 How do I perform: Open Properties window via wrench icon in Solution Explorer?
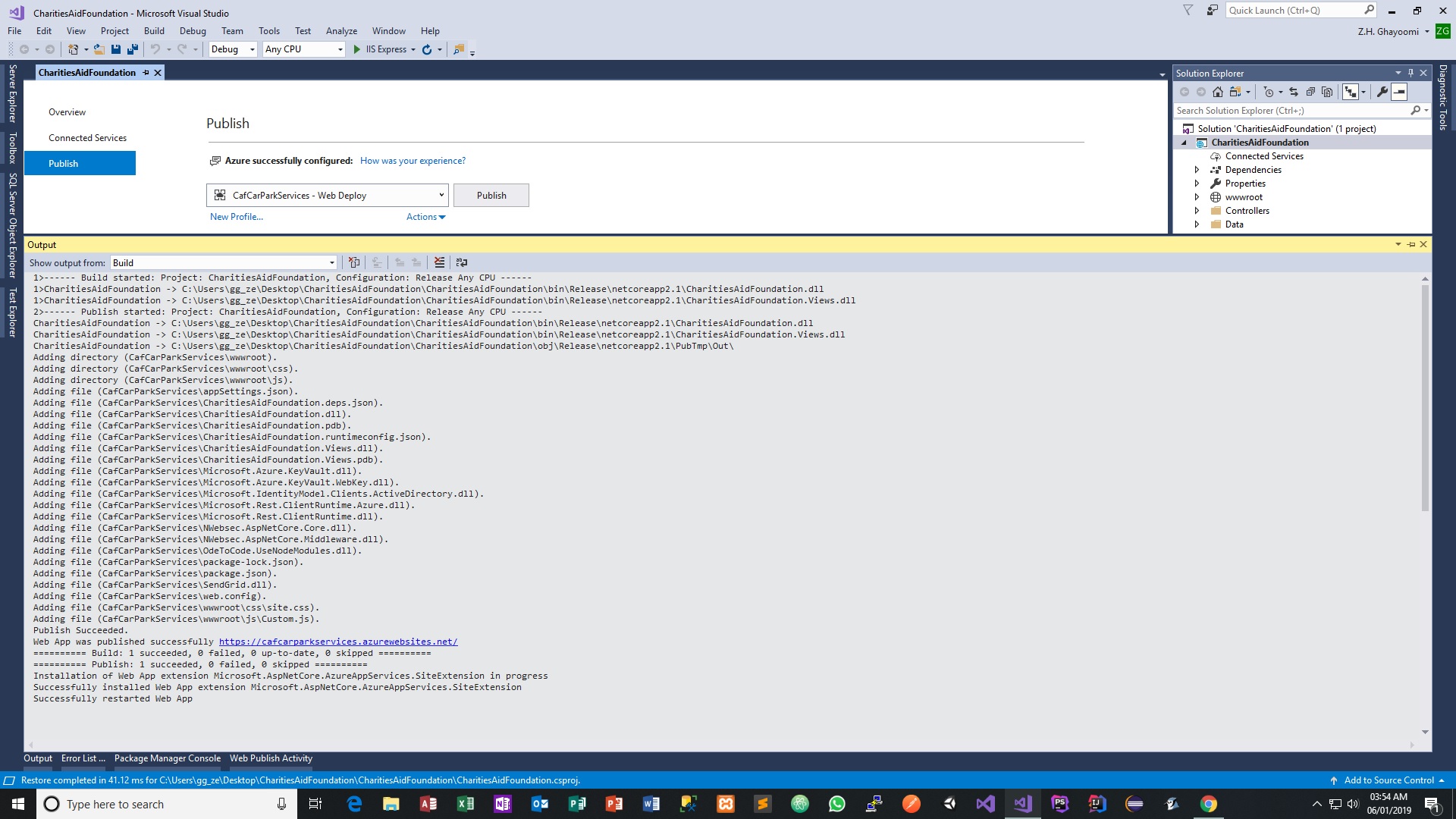1382,91
